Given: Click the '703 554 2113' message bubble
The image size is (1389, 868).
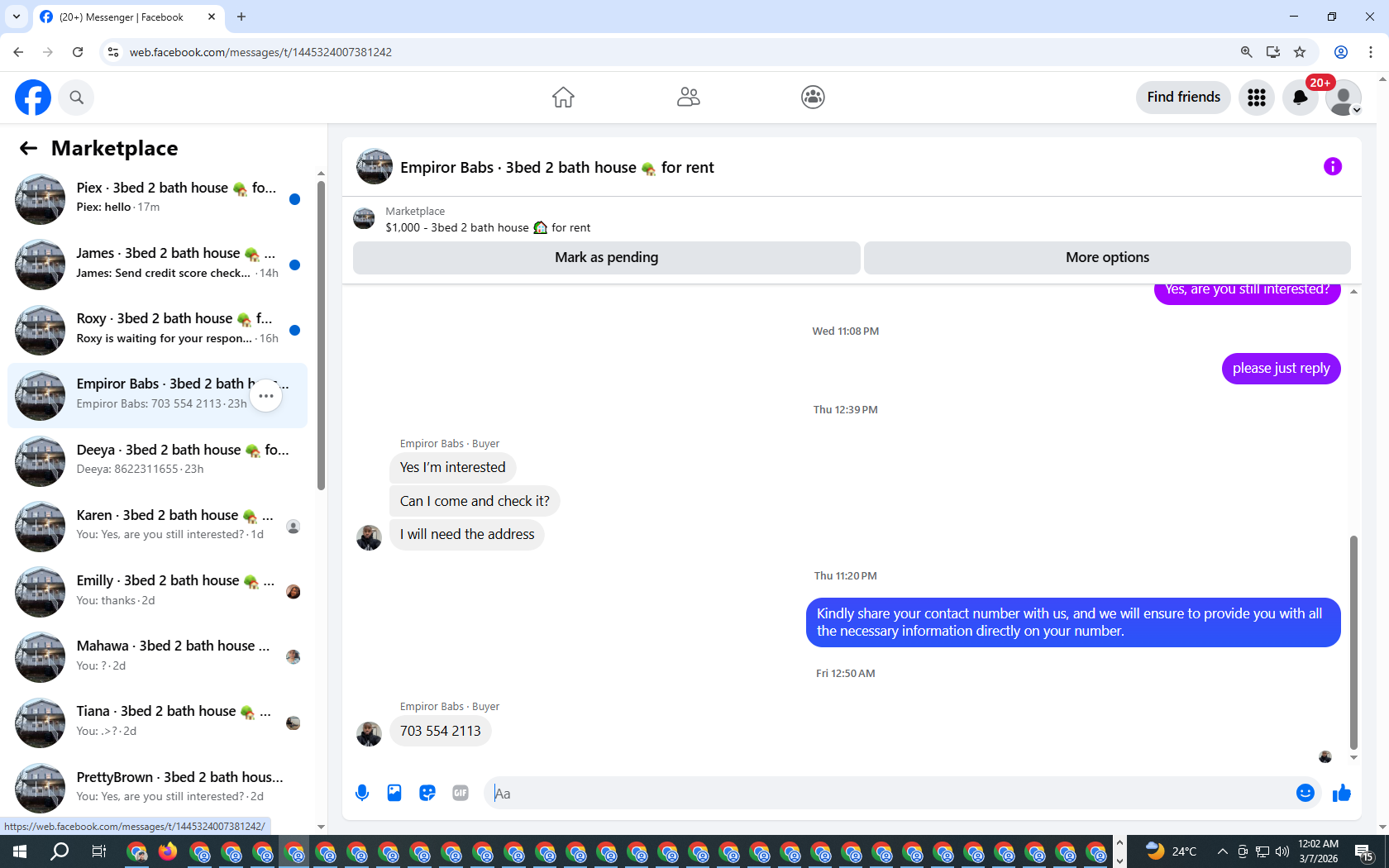Looking at the screenshot, I should 440,732.
